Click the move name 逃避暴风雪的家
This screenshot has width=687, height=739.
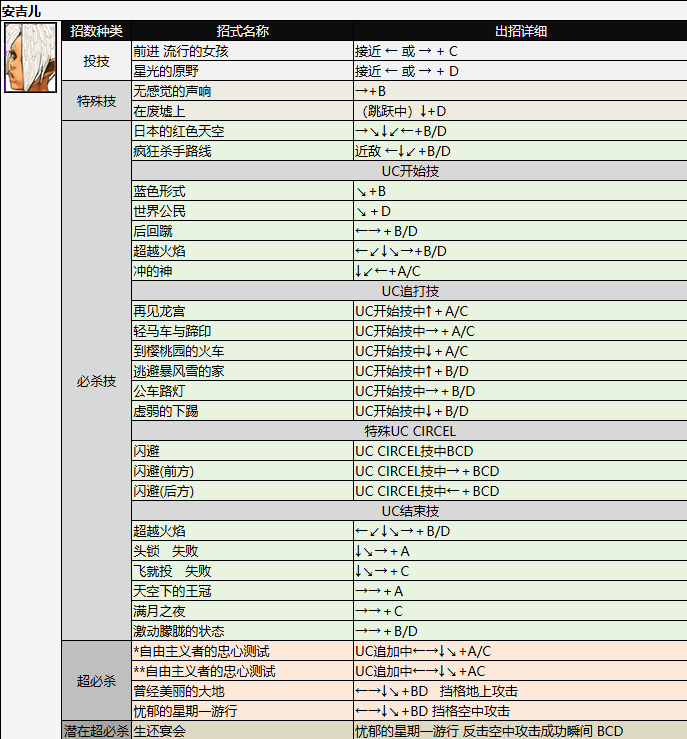(x=179, y=371)
